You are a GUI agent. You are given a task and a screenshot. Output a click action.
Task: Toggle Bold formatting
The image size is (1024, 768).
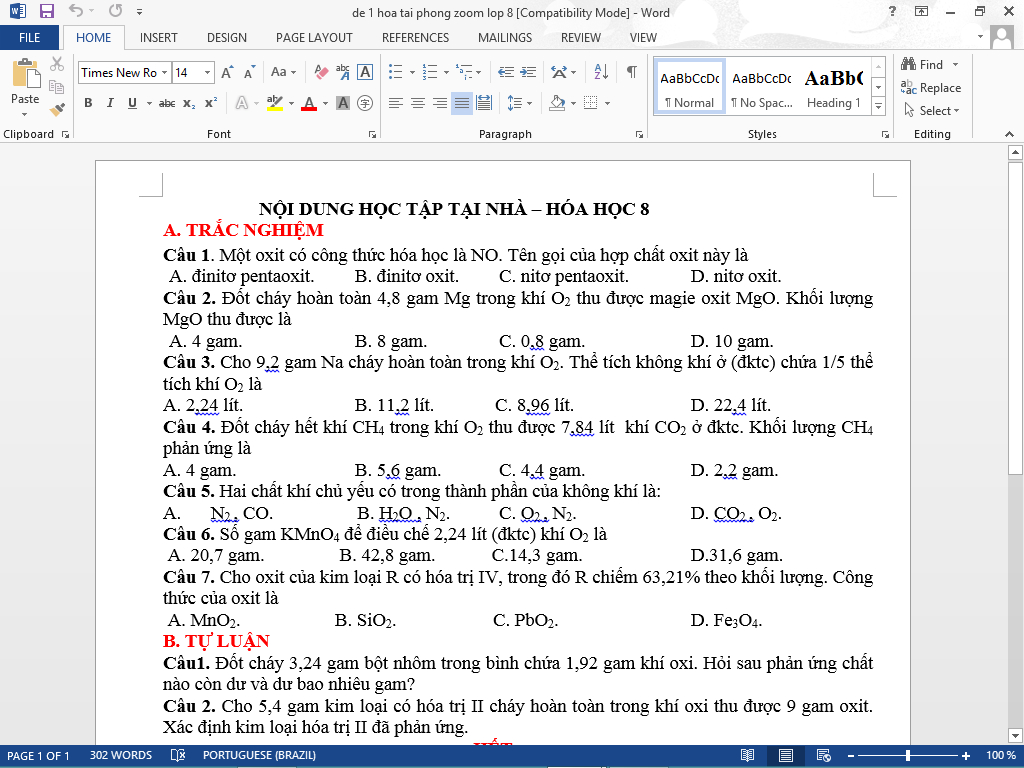click(x=88, y=103)
